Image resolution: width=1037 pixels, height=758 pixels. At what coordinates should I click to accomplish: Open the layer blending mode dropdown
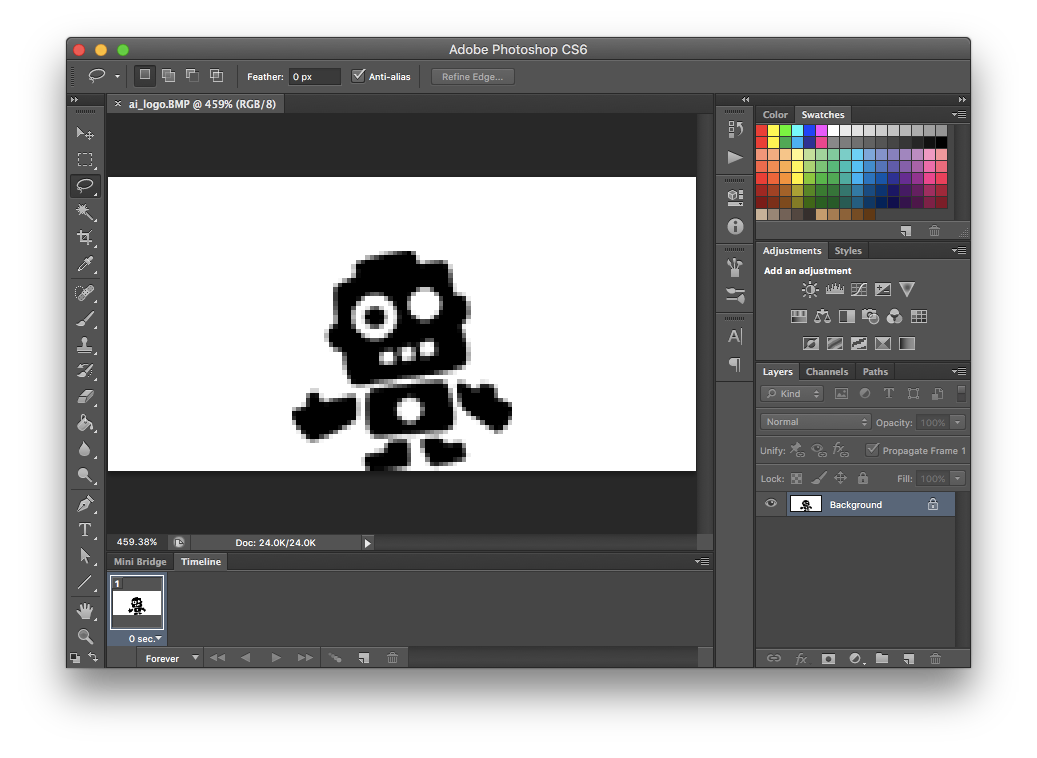814,422
